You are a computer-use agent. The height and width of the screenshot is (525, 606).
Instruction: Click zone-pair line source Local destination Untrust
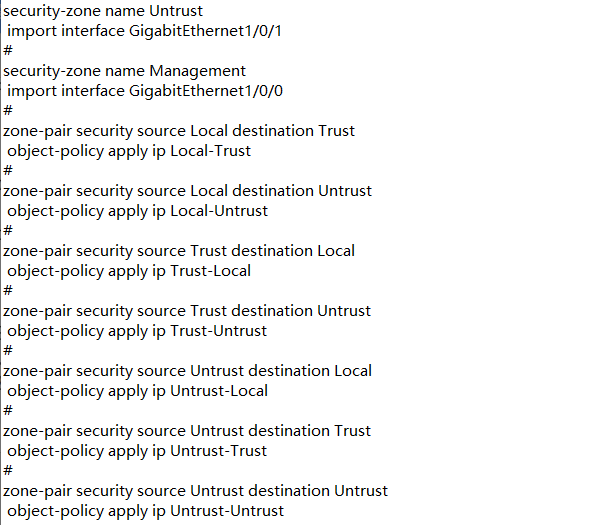coord(187,191)
